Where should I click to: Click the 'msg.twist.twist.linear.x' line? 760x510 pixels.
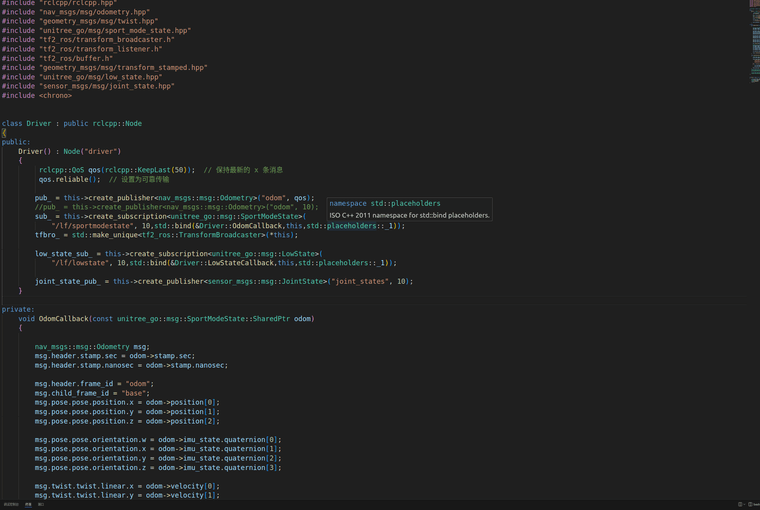click(x=127, y=487)
